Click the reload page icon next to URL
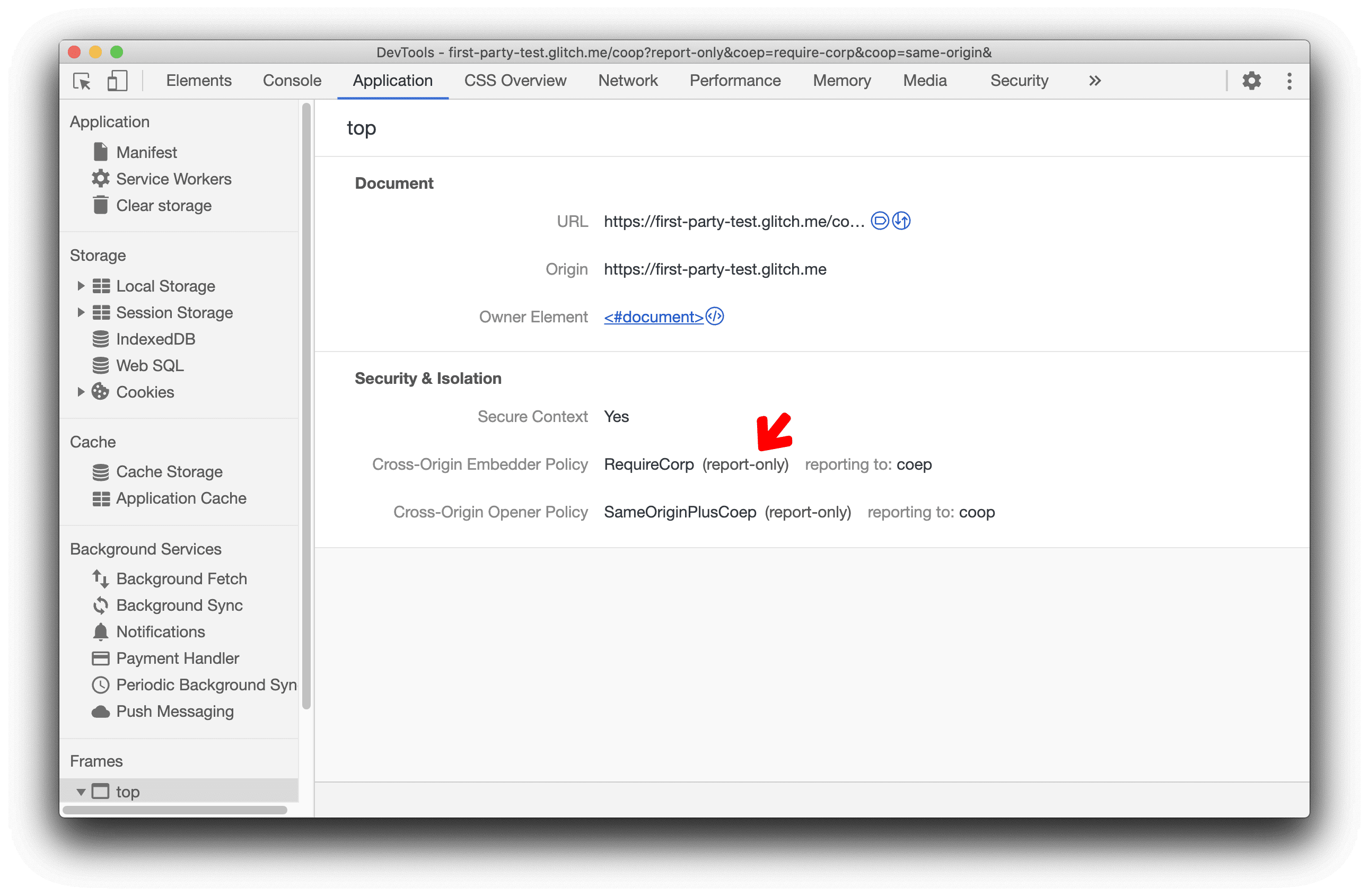 pos(902,221)
